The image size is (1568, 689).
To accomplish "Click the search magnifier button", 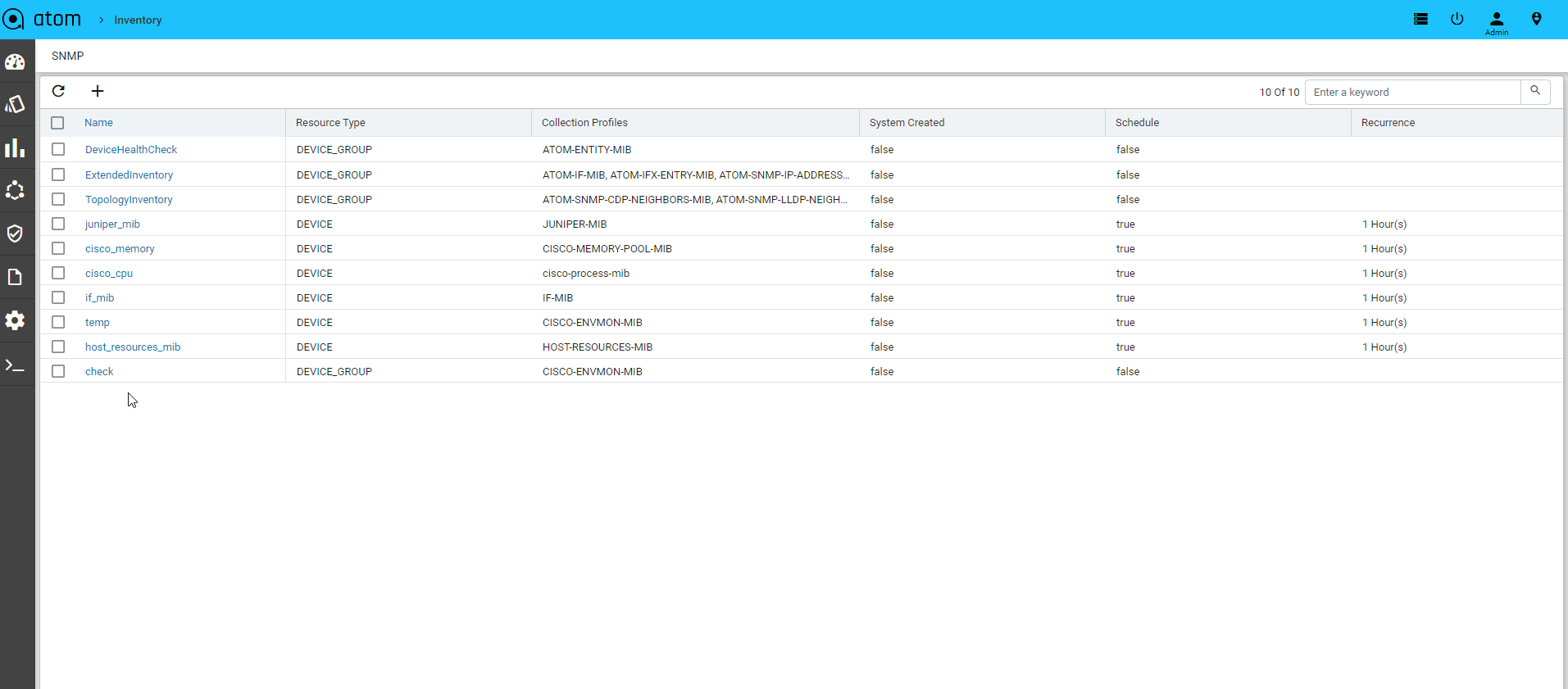I will pos(1535,91).
